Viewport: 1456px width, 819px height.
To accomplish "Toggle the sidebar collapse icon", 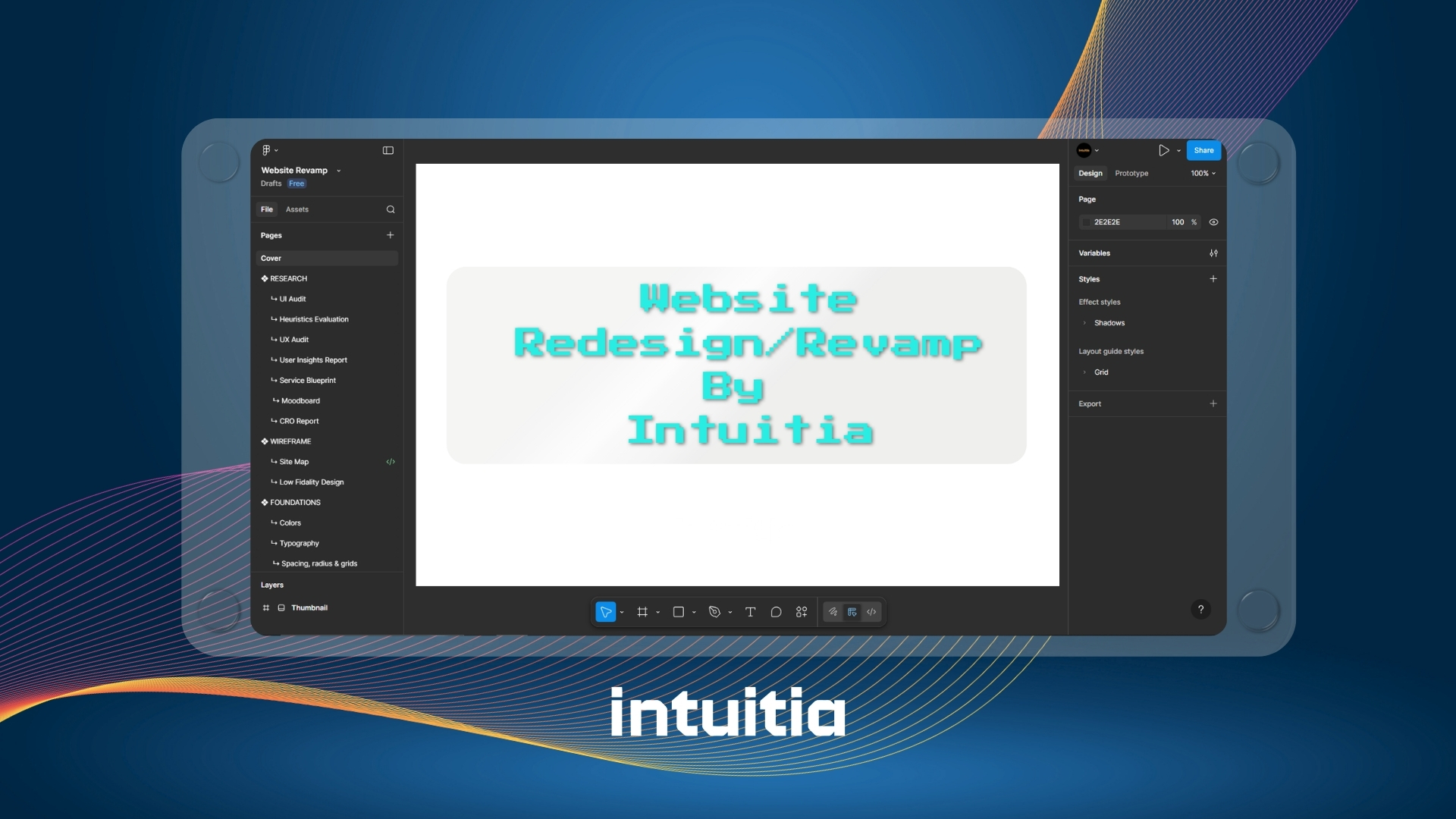I will point(388,150).
